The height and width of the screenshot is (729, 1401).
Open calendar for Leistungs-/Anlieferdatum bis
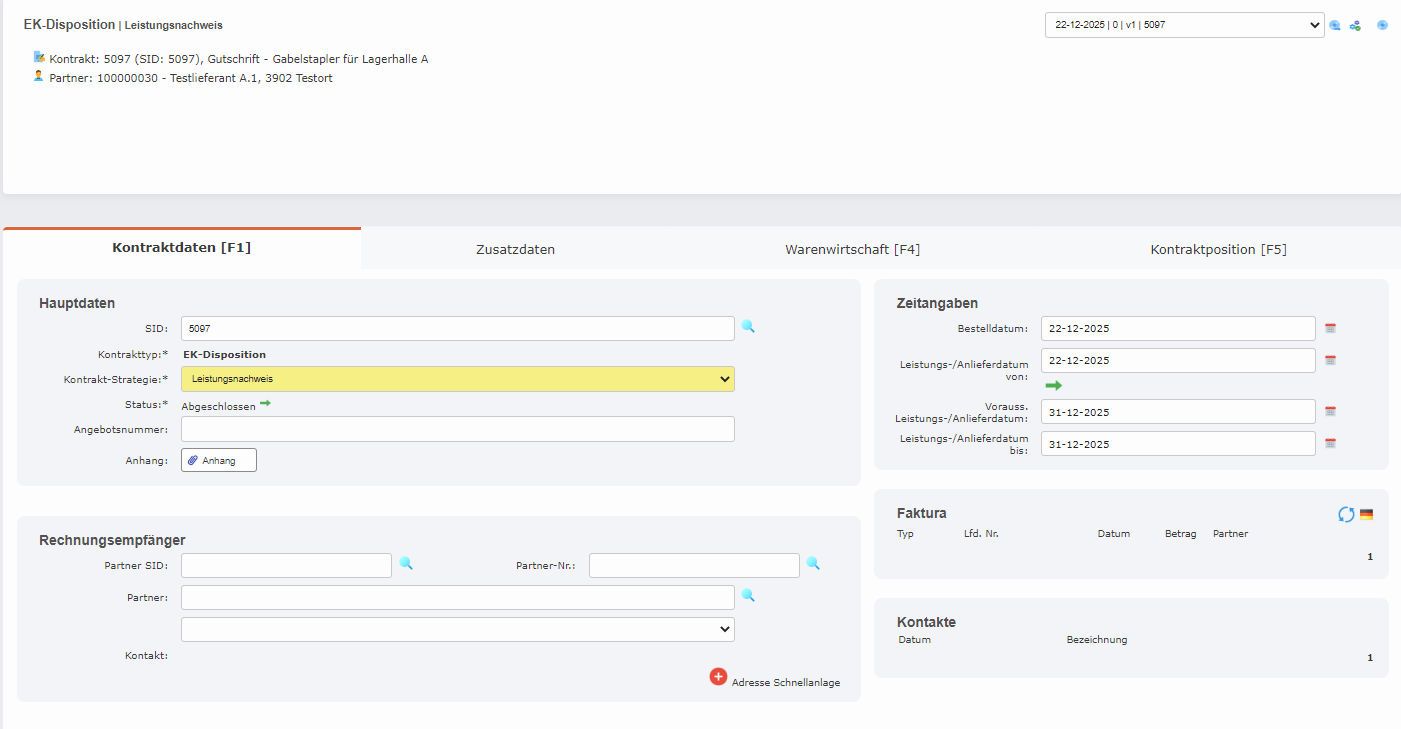click(1330, 443)
